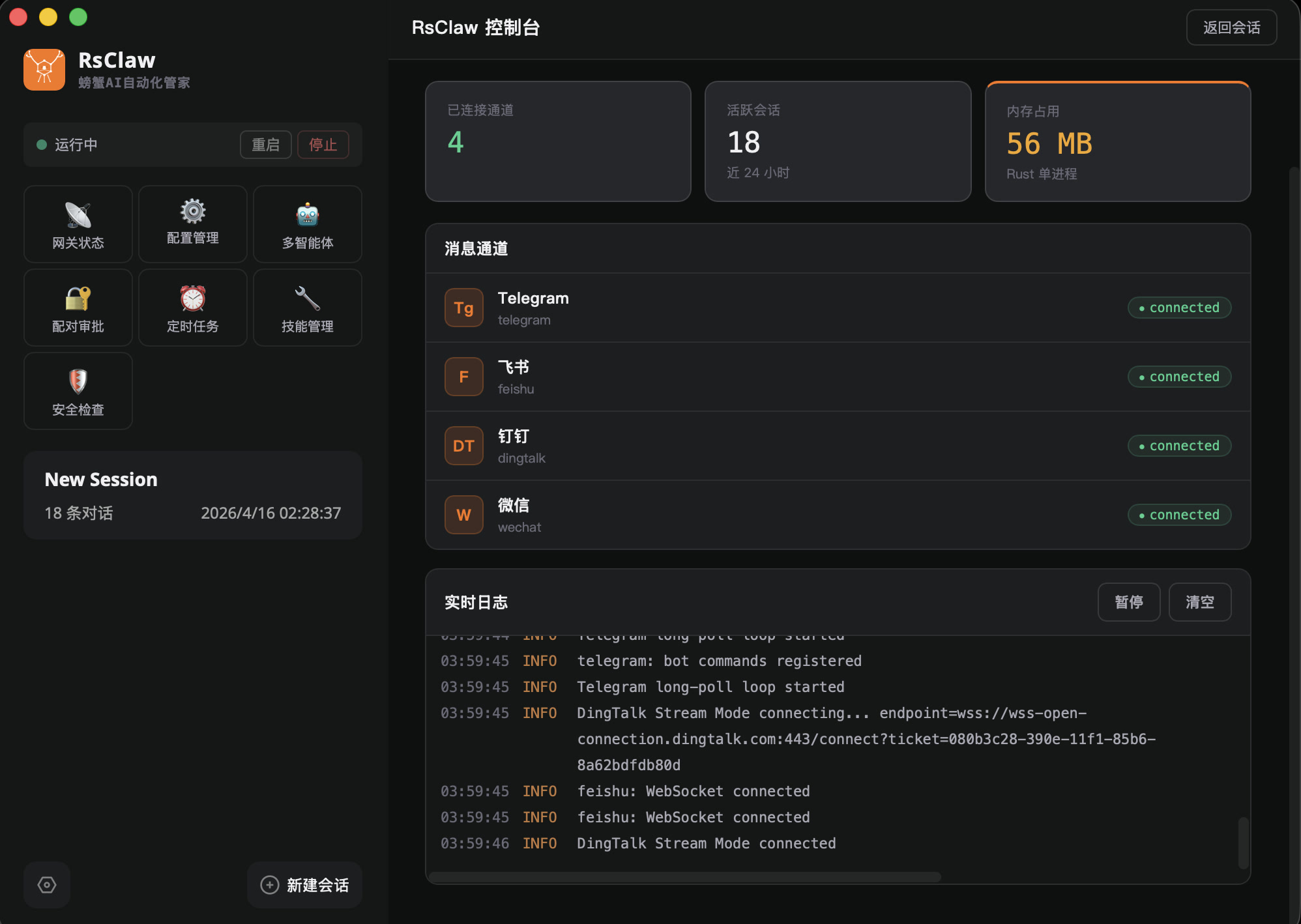The height and width of the screenshot is (924, 1301).
Task: Click the settings icon at bottom left
Action: pos(47,885)
